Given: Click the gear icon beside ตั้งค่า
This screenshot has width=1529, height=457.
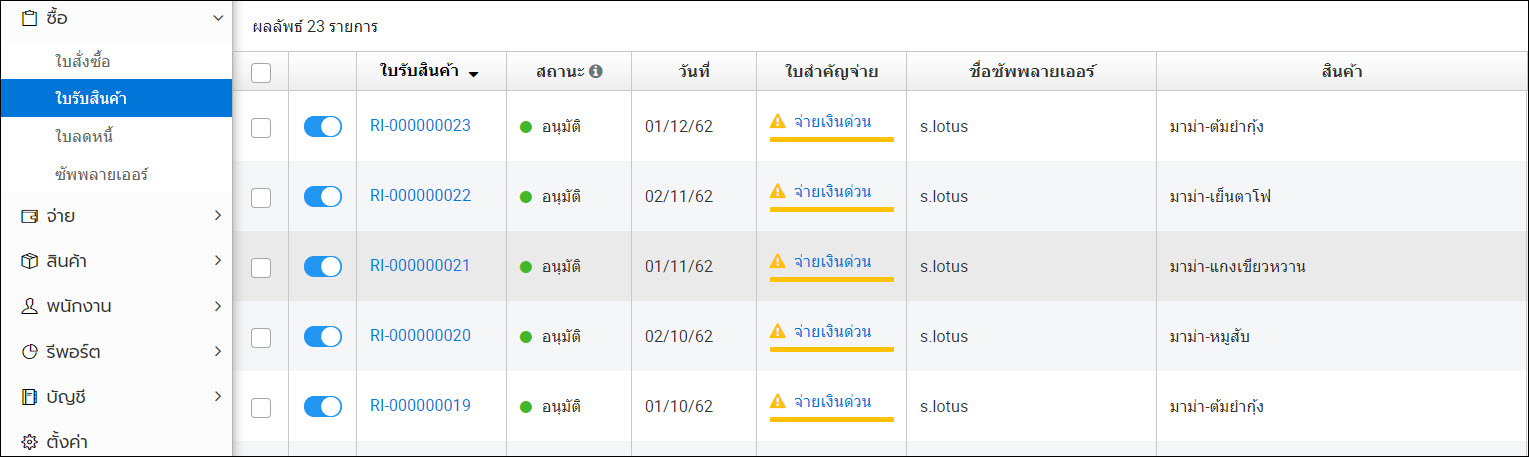Looking at the screenshot, I should (x=29, y=442).
